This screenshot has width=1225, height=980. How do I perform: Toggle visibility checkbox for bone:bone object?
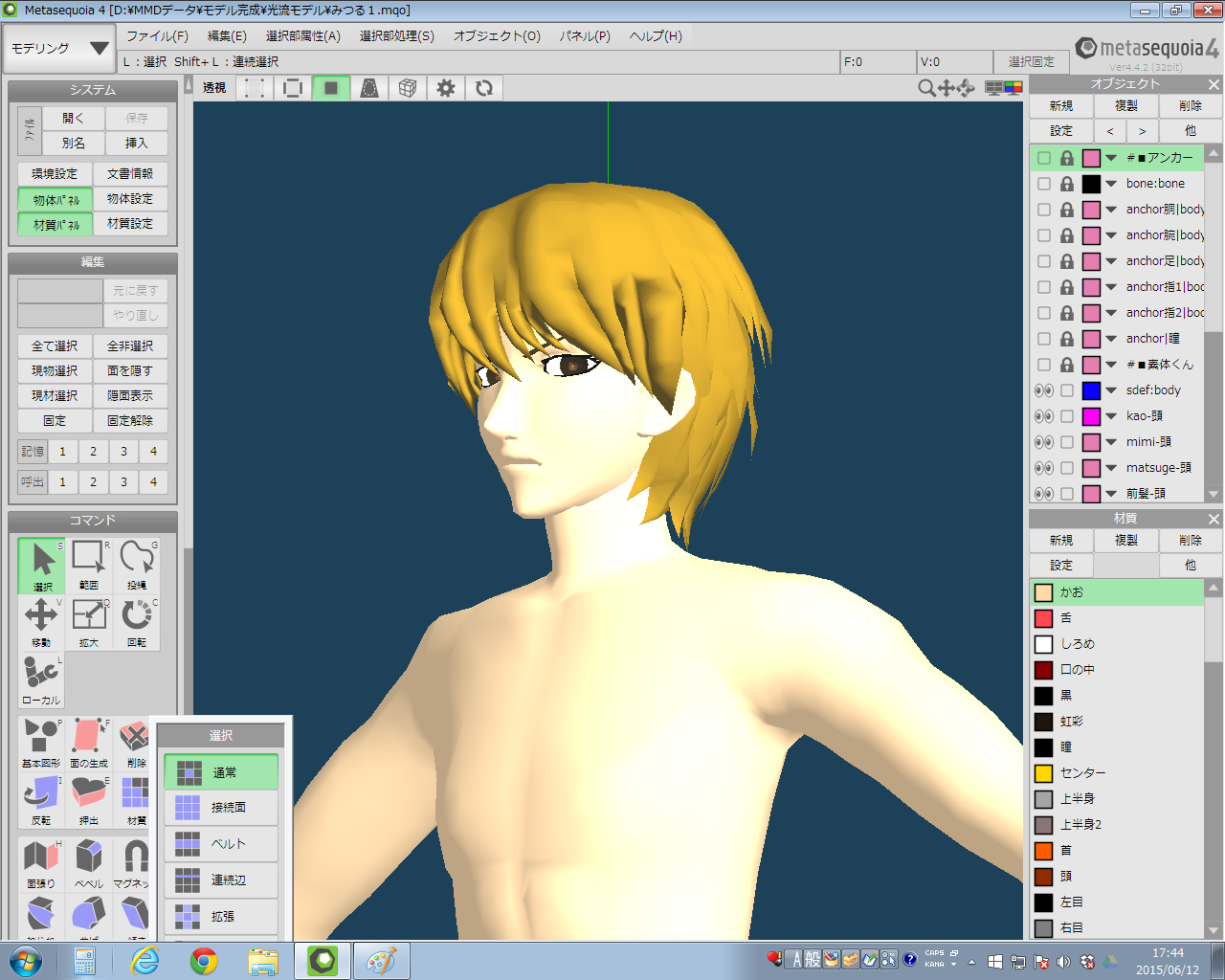click(1044, 184)
